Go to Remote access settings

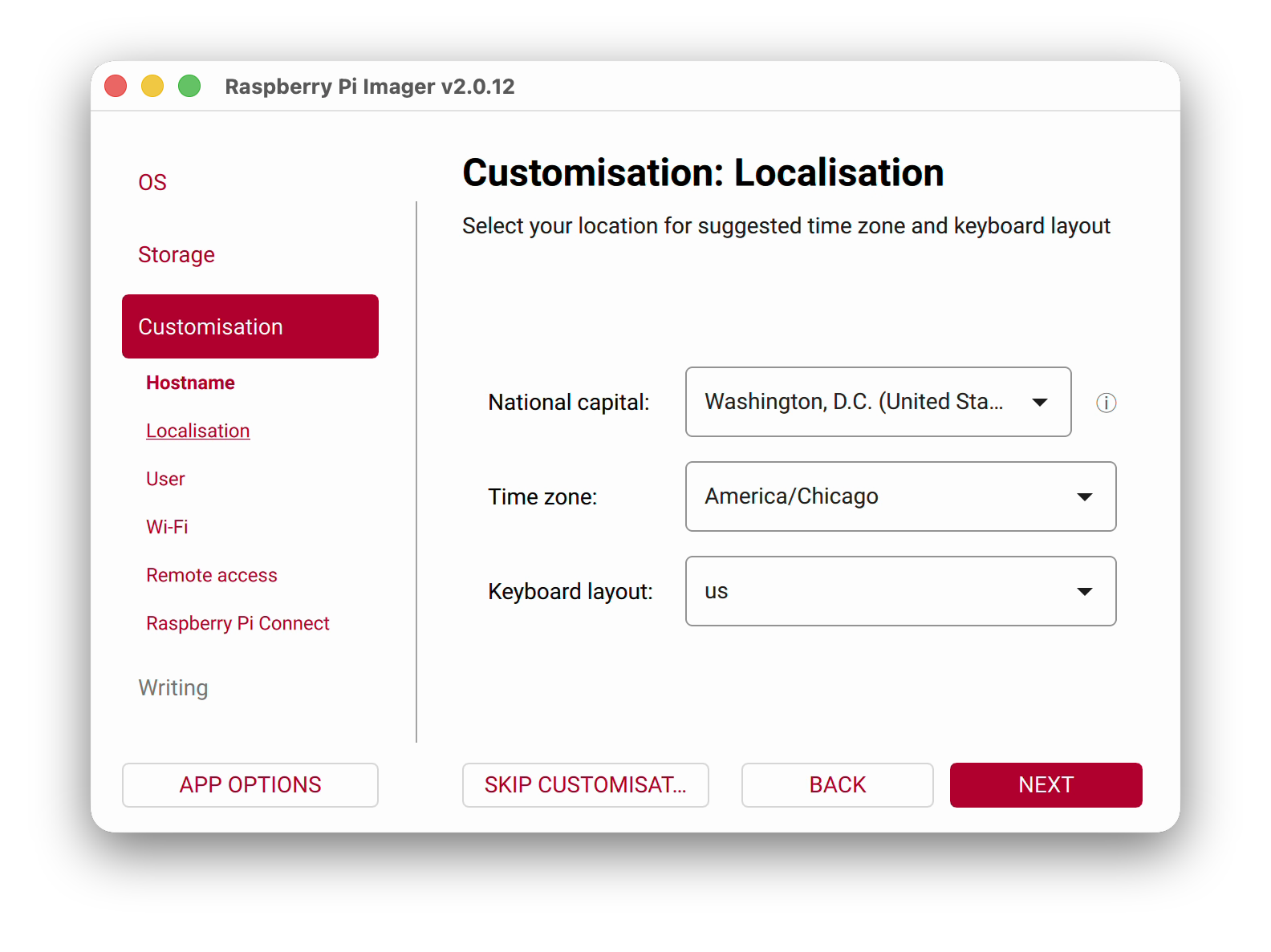click(x=212, y=575)
